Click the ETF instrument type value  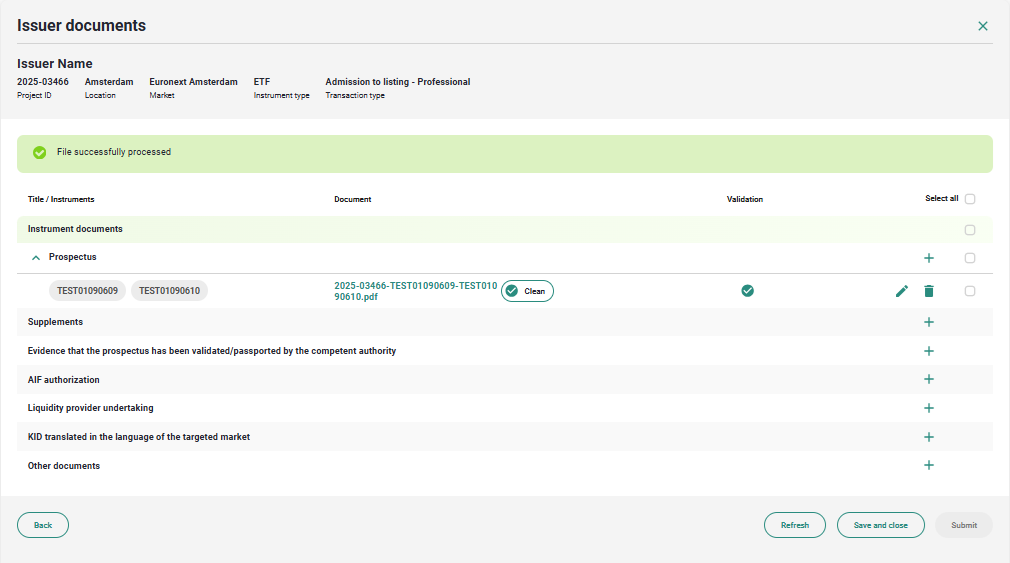tap(262, 82)
